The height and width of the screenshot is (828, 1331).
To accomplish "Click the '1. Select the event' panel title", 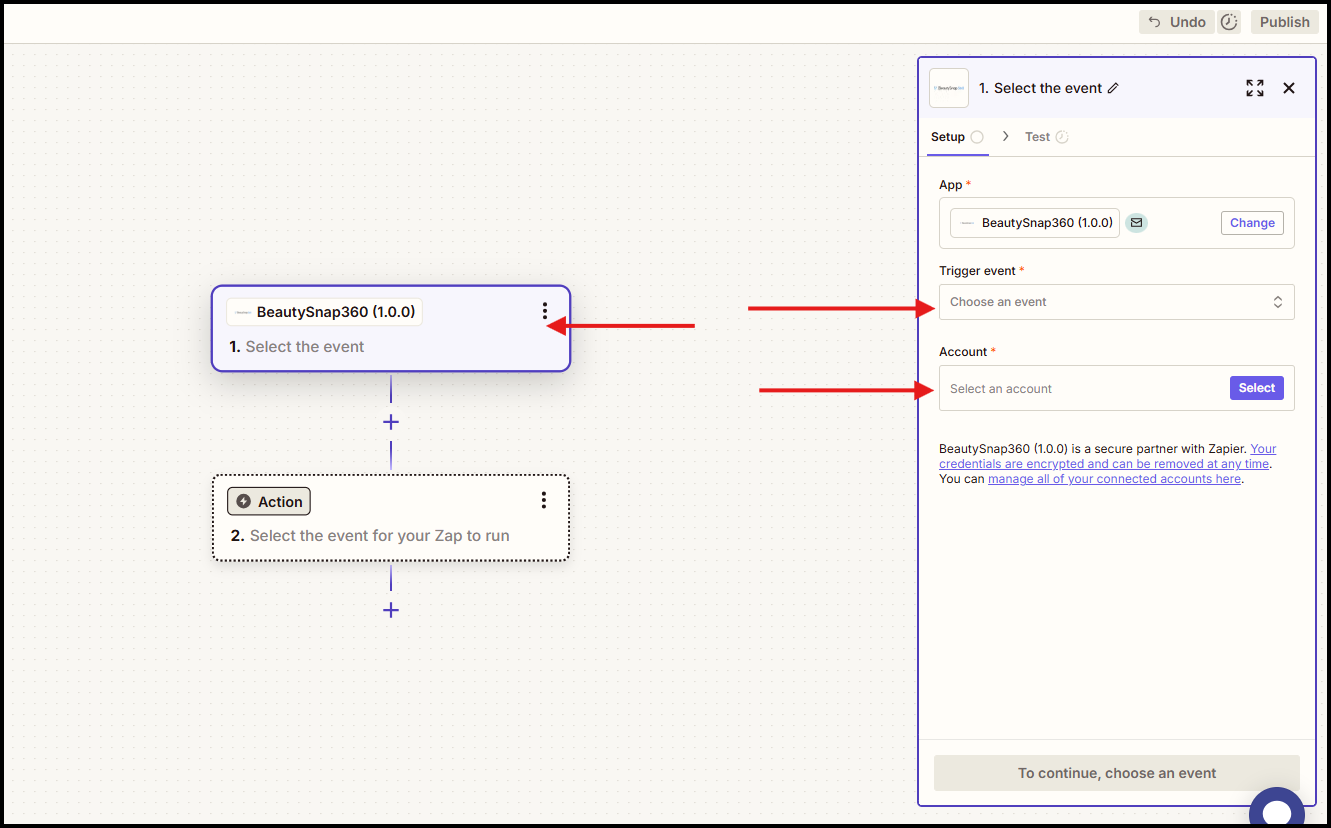I will click(x=1040, y=88).
